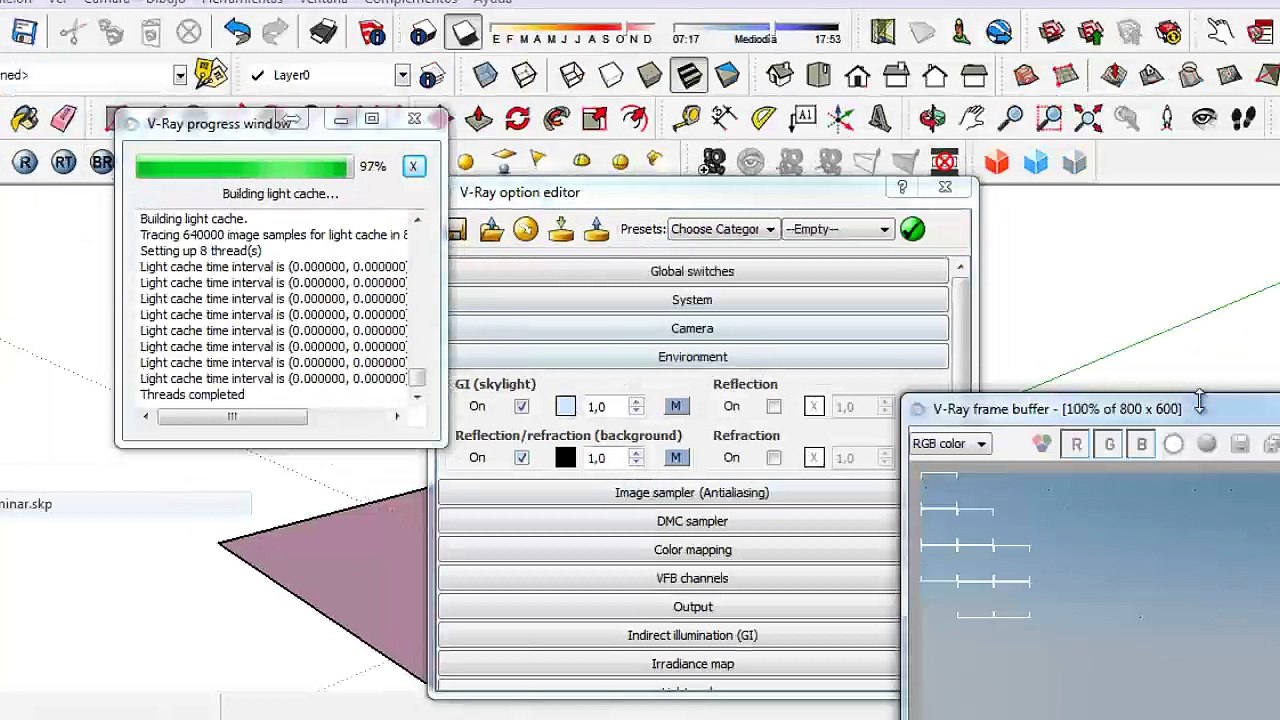Viewport: 1280px width, 720px height.
Task: Open background texture map M button
Action: 676,458
